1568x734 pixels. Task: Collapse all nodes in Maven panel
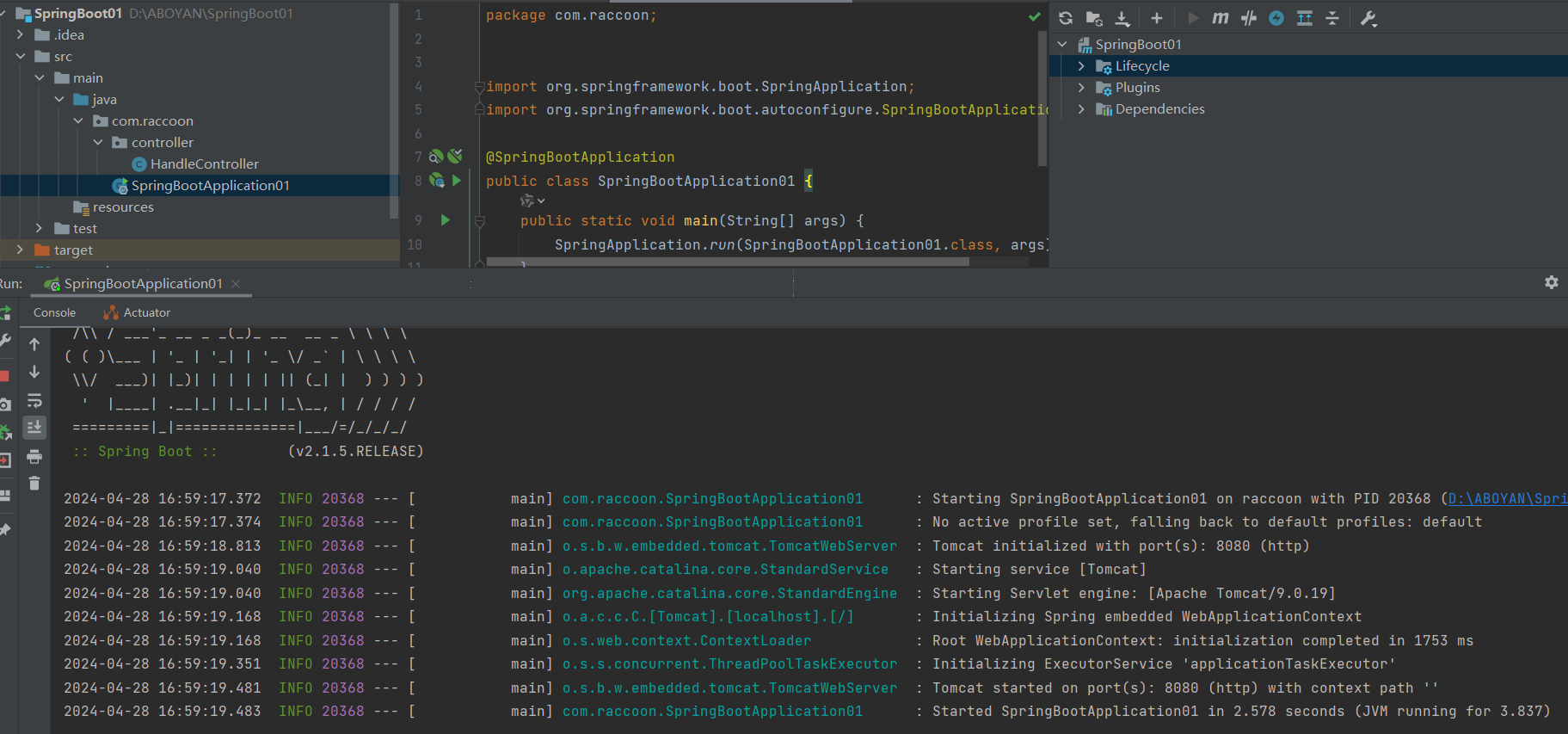[x=1332, y=18]
